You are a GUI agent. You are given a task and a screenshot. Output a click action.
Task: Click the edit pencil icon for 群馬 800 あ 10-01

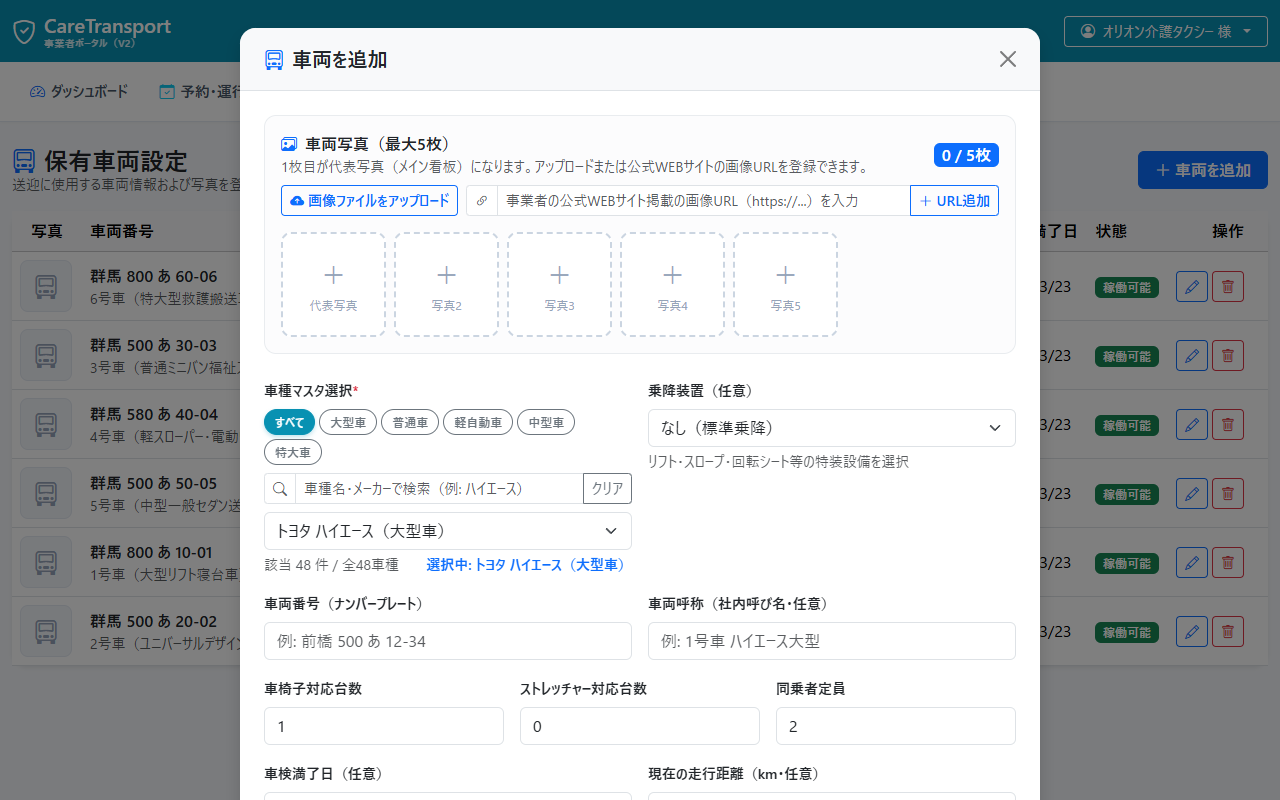pos(1192,563)
